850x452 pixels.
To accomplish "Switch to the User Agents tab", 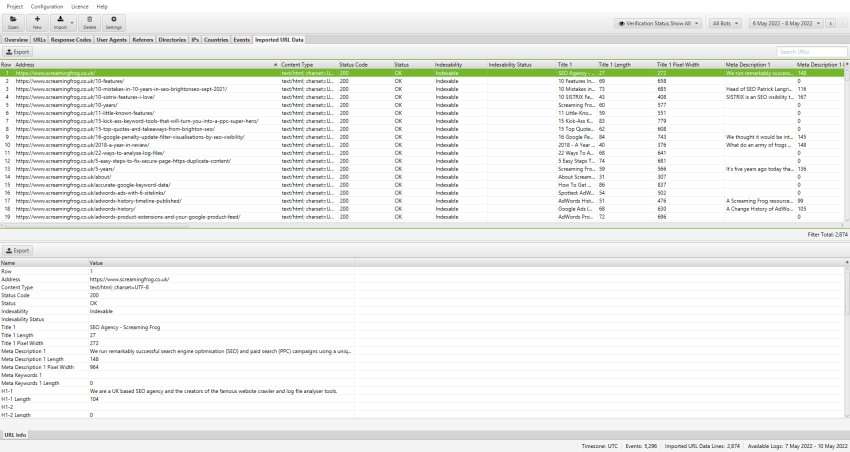I will (x=112, y=40).
